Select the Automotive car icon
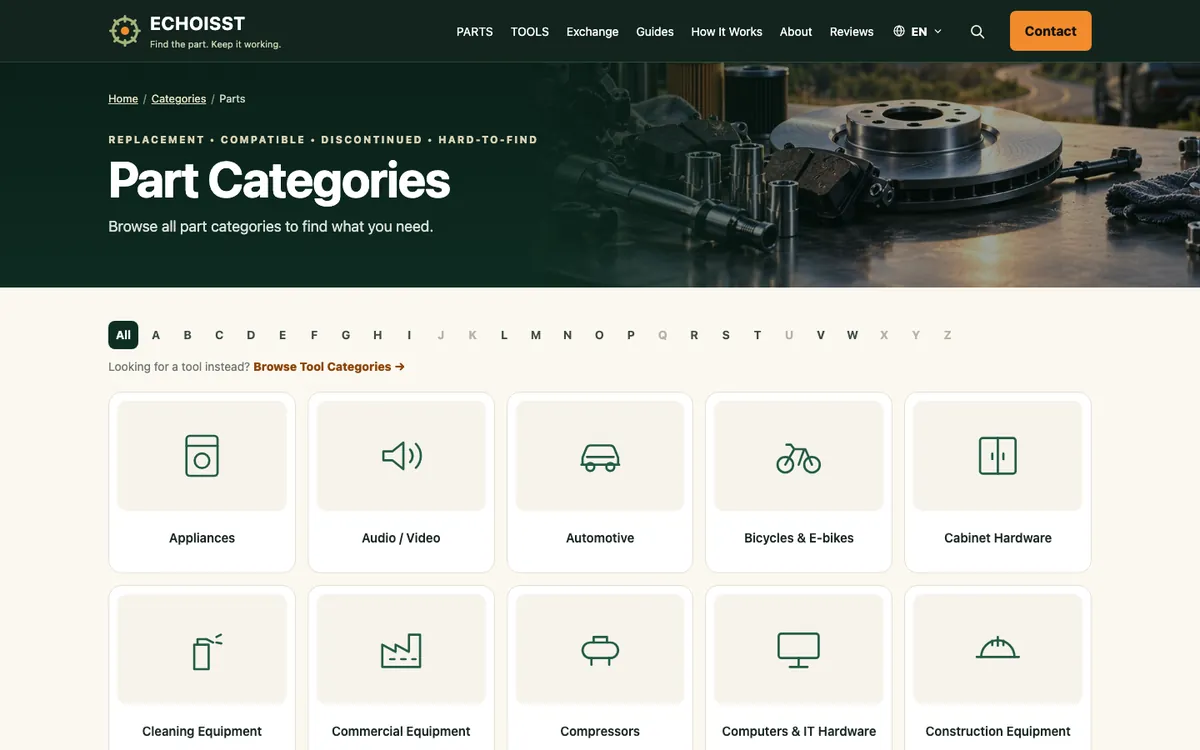Viewport: 1200px width, 750px height. point(600,457)
